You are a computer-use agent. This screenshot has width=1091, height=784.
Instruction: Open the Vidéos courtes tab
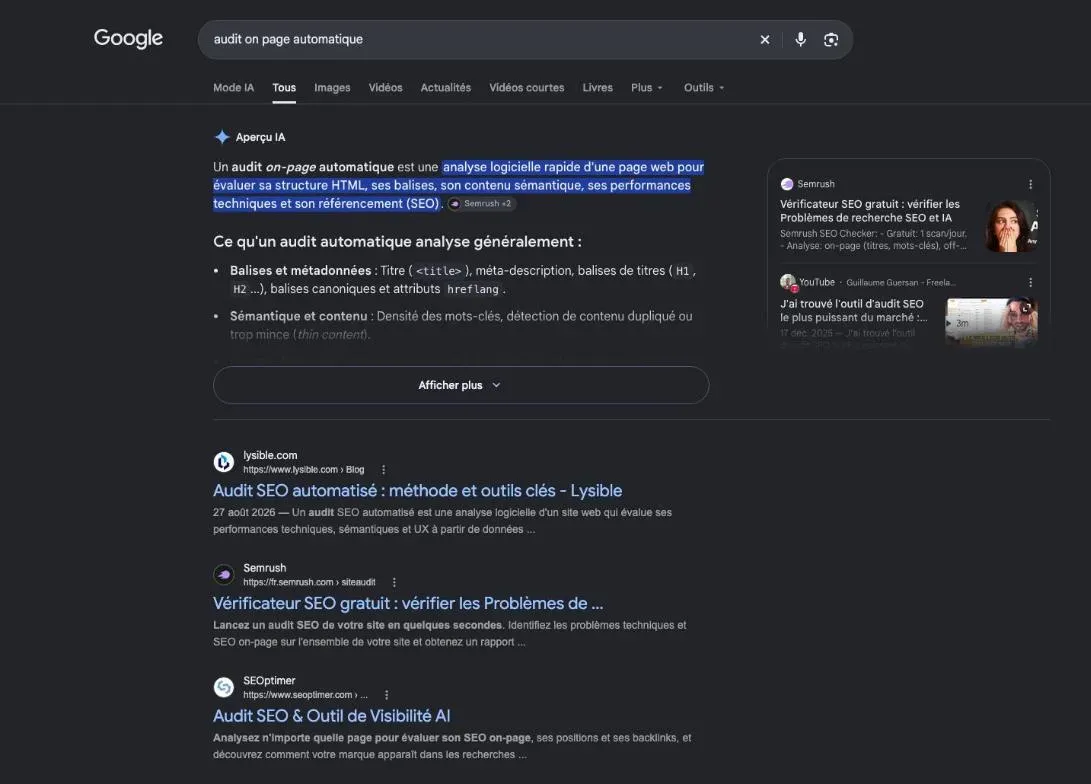(527, 88)
